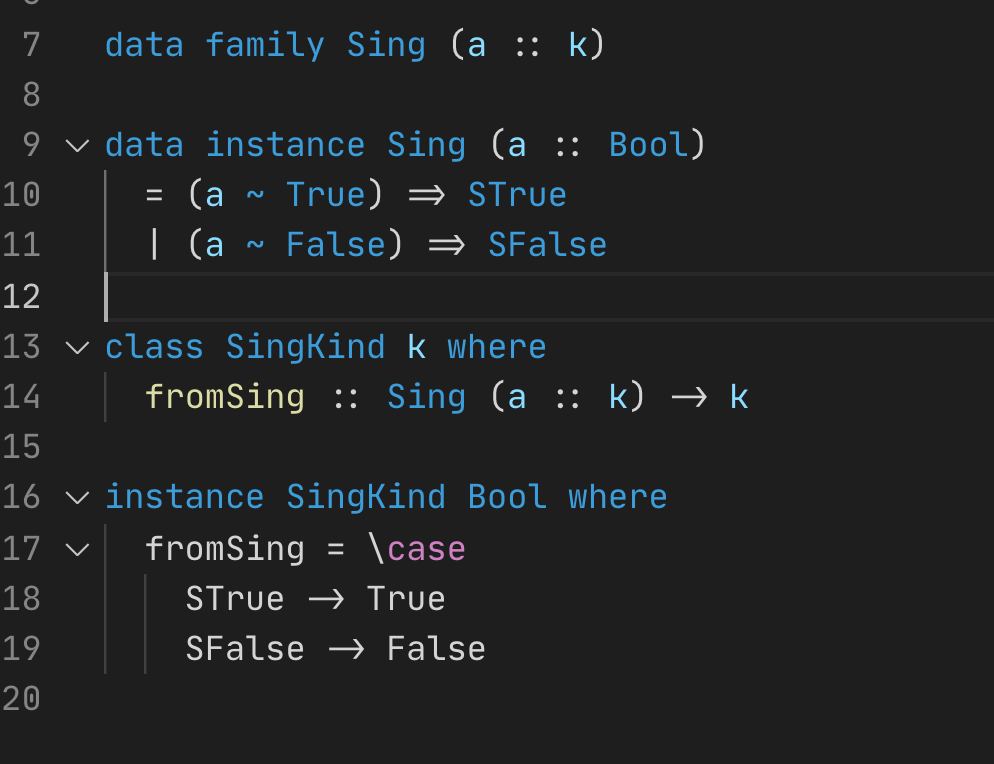Click 'where' on the instance SingKind line
994x764 pixels.
[617, 497]
